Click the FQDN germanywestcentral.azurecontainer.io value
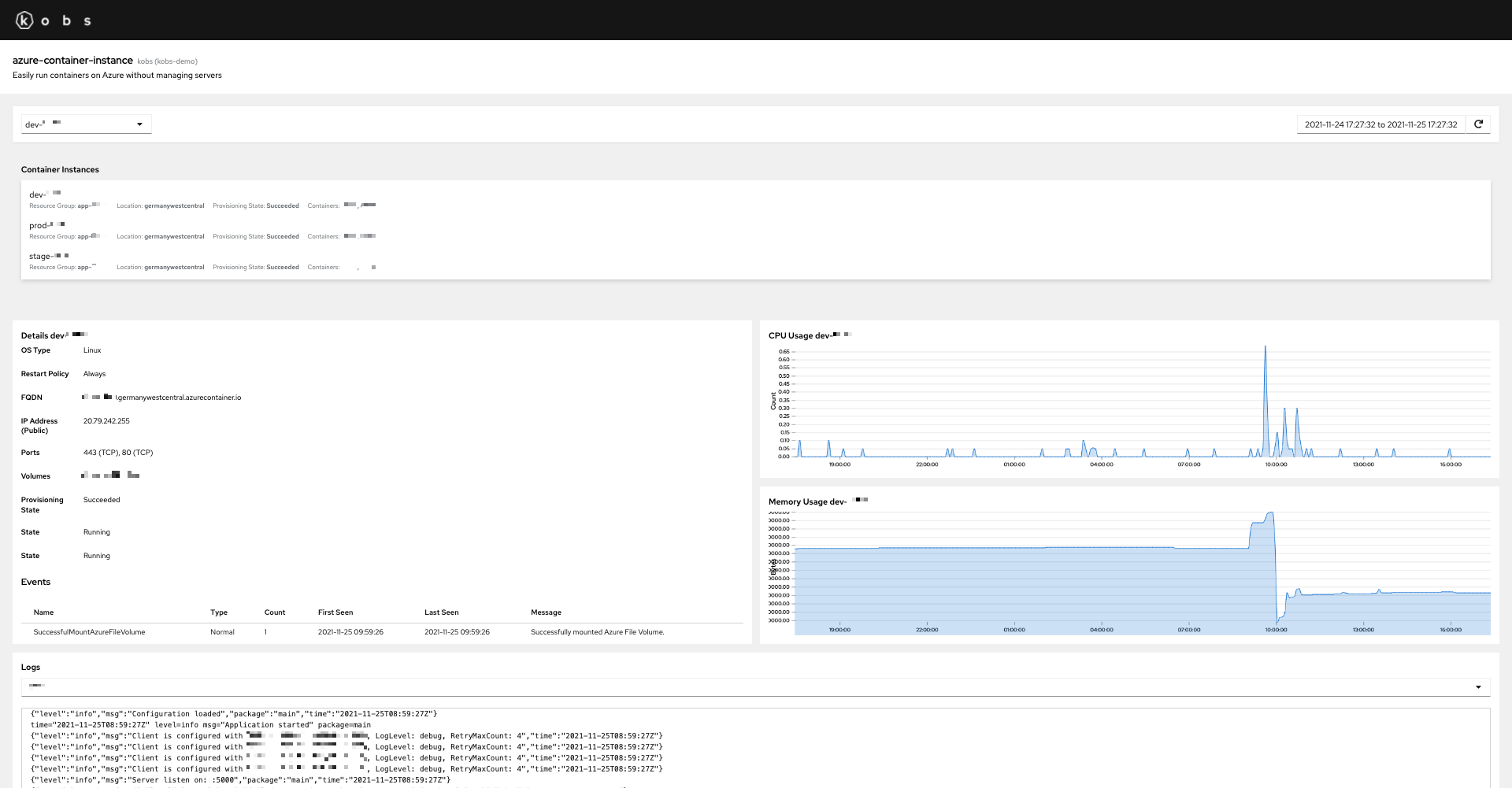 click(x=161, y=398)
